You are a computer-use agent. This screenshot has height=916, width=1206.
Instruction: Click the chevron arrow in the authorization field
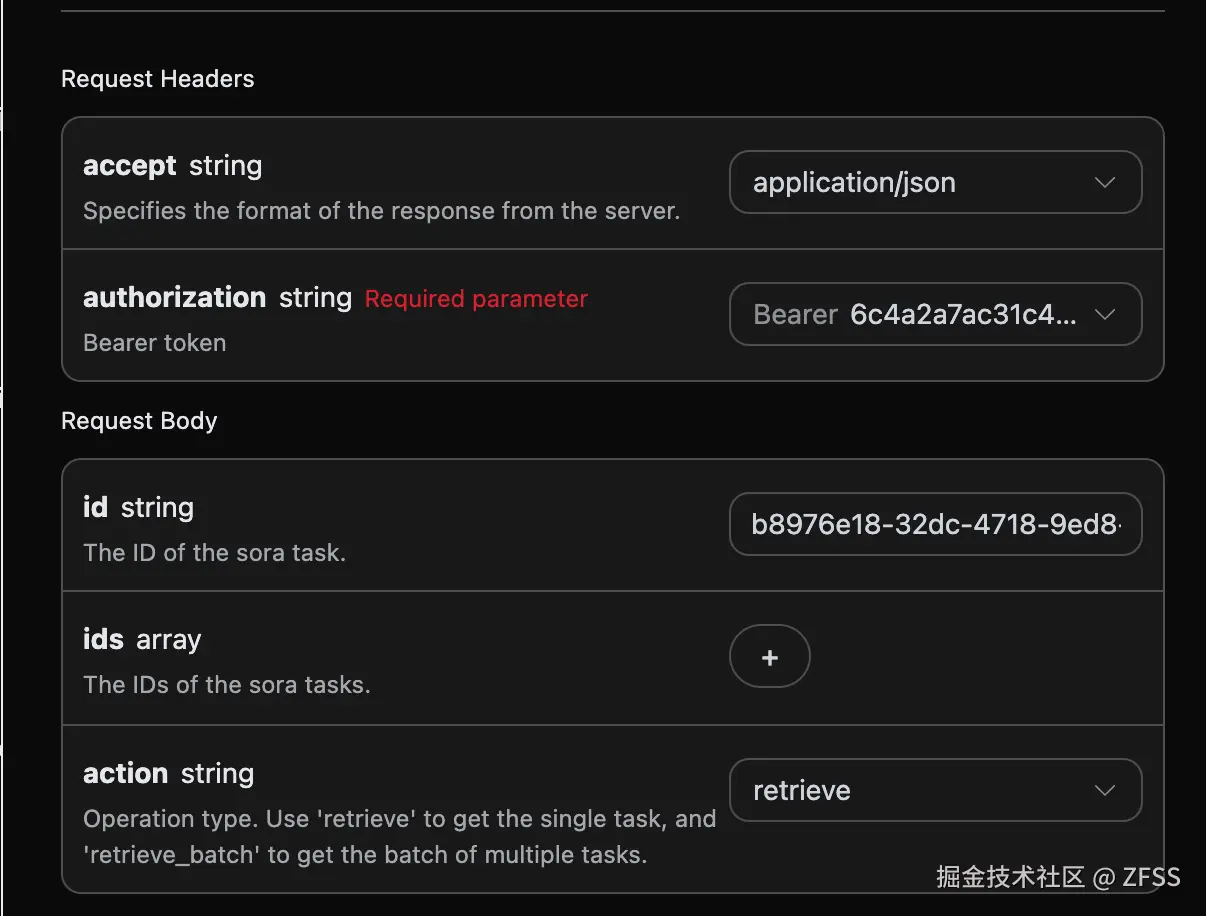point(1104,314)
